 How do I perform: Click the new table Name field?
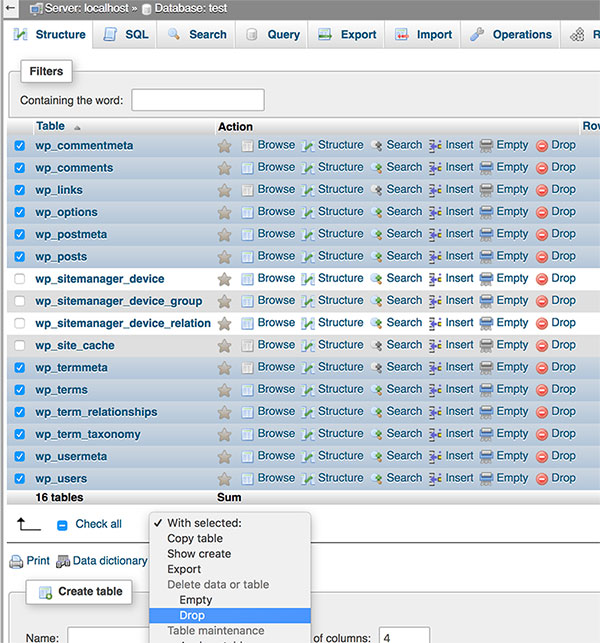click(x=109, y=636)
